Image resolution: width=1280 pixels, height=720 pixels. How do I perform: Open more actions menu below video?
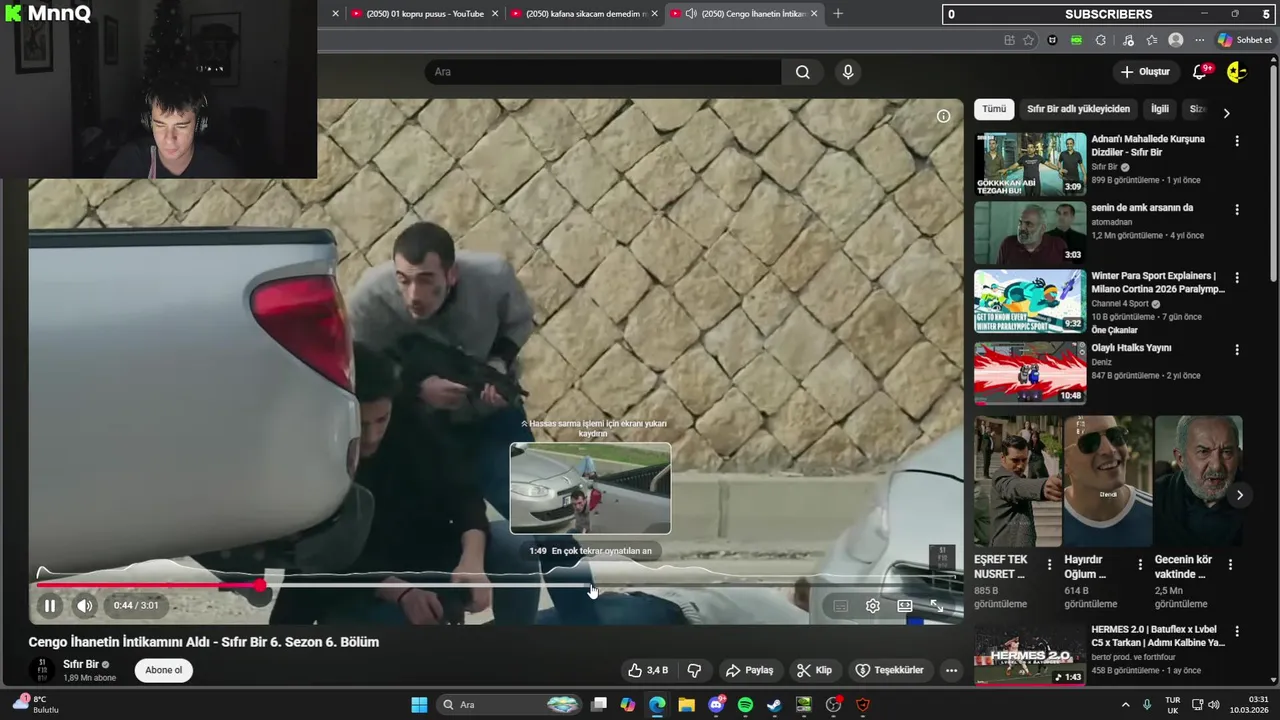951,670
